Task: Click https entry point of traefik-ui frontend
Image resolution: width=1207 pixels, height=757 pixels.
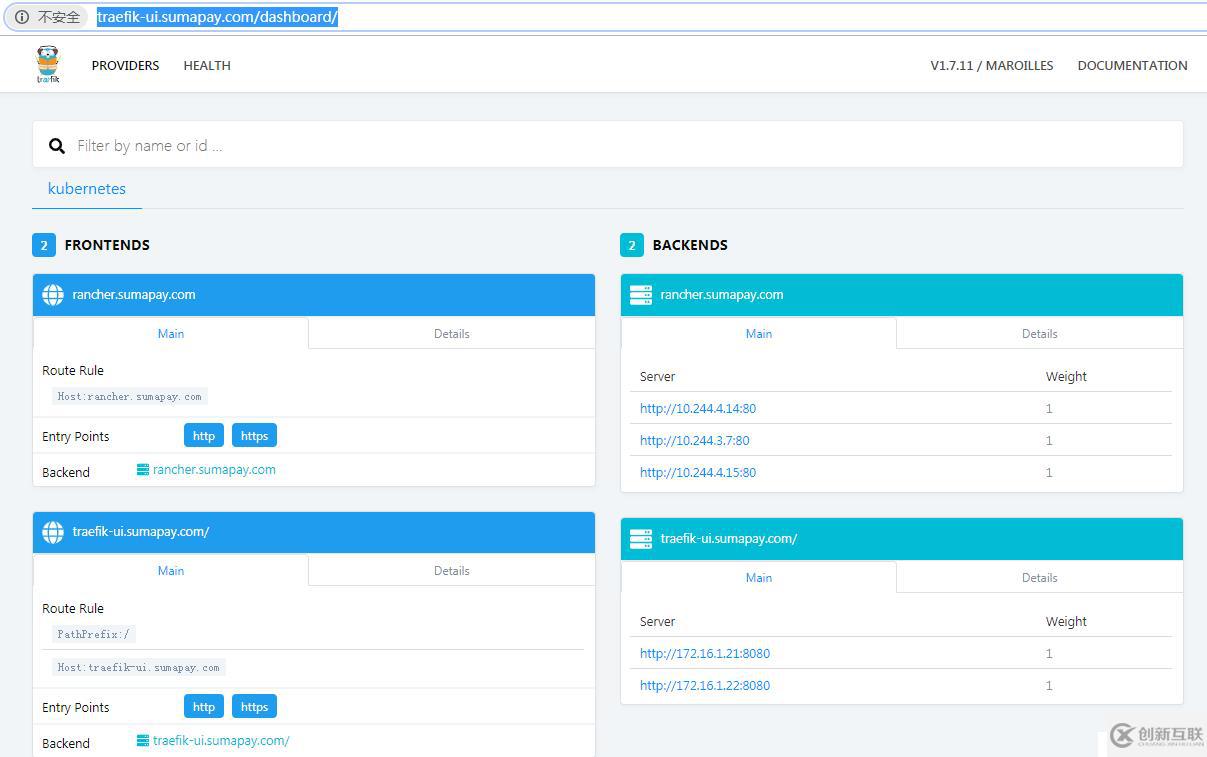Action: [255, 706]
